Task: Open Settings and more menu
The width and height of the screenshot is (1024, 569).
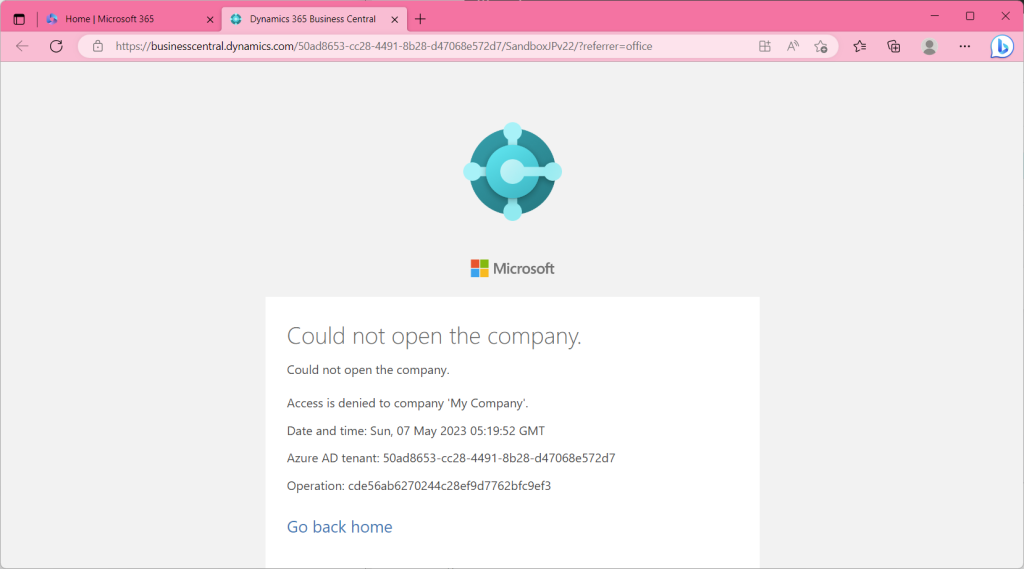Action: (965, 46)
